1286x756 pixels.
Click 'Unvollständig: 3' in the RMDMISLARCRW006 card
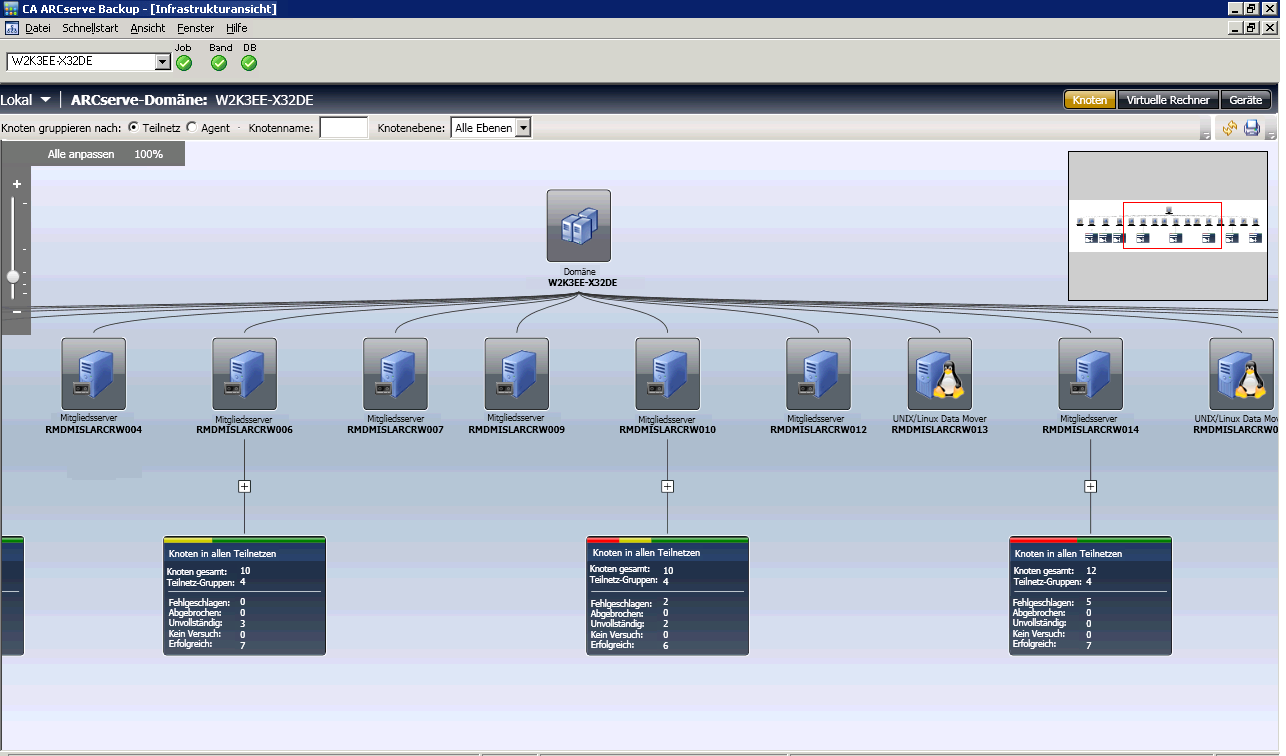[x=206, y=623]
